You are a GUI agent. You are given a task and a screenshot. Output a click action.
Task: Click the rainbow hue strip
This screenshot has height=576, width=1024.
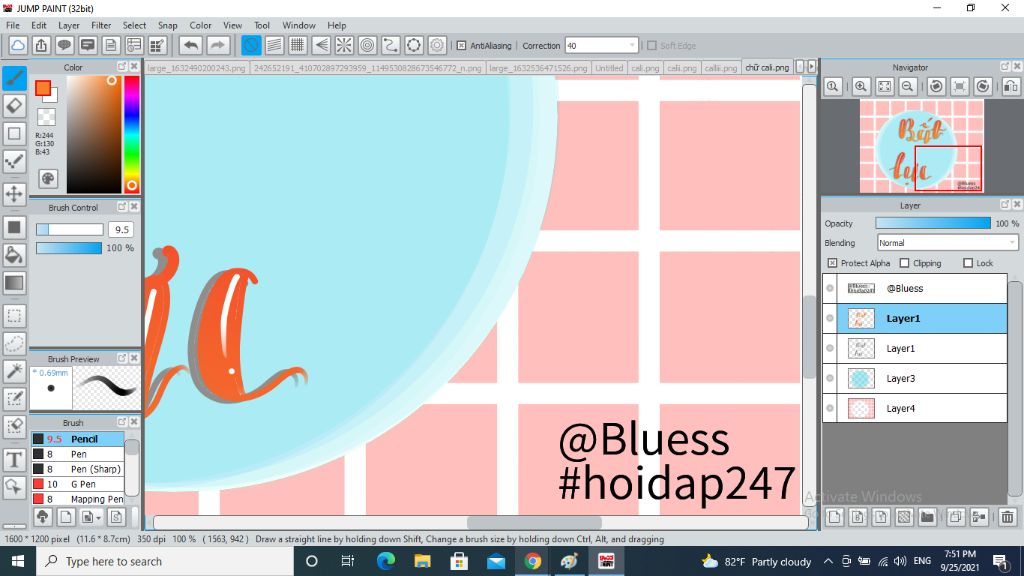(131, 134)
